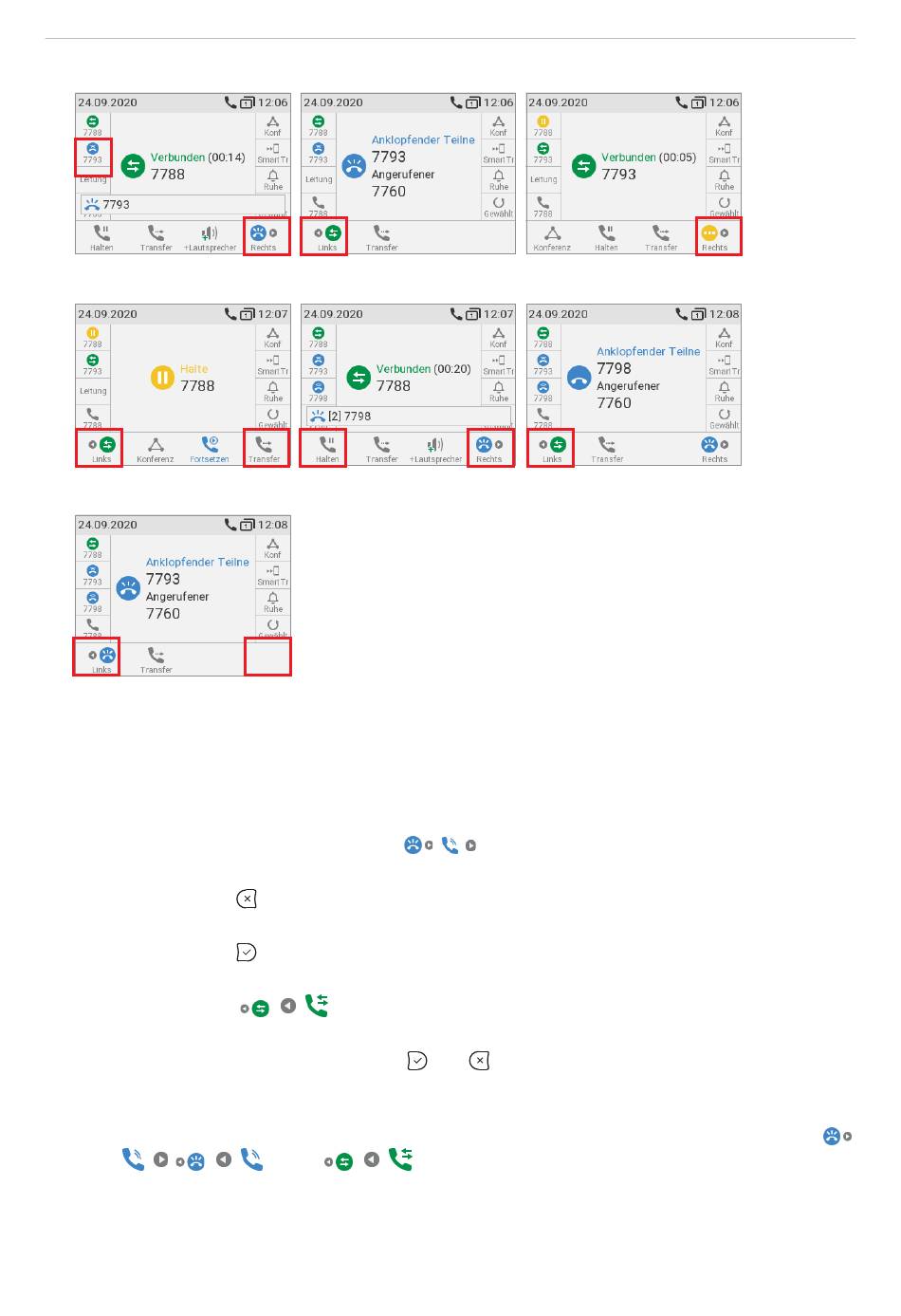This screenshot has width=901, height=1316.
Task: Tap Gewählt key on Anklopfender 7798 screen
Action: coord(724,417)
